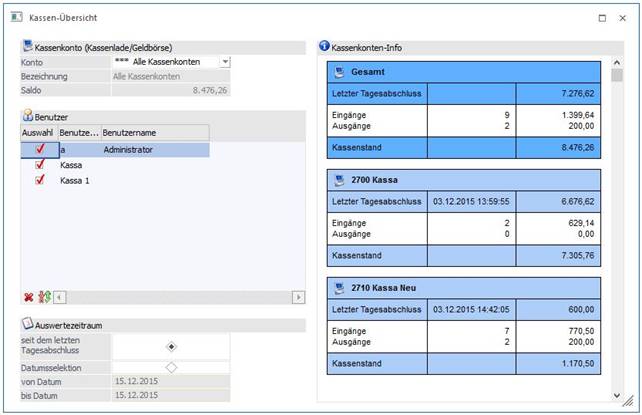Sort by the Benutzername column header
Viewport: 642px width, 415px height.
click(x=155, y=132)
